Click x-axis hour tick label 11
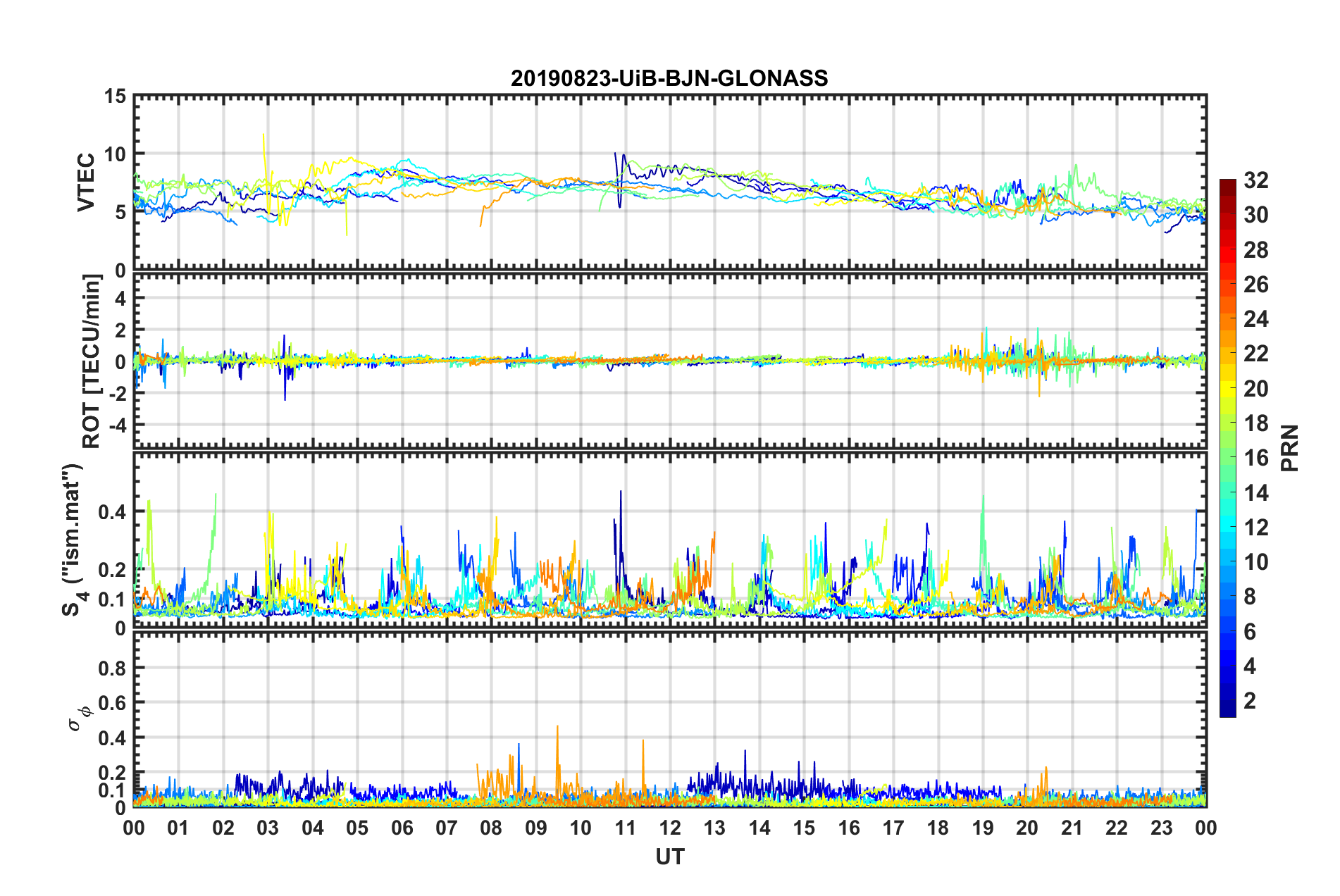Screen dimensions: 1340x896 pos(626,828)
